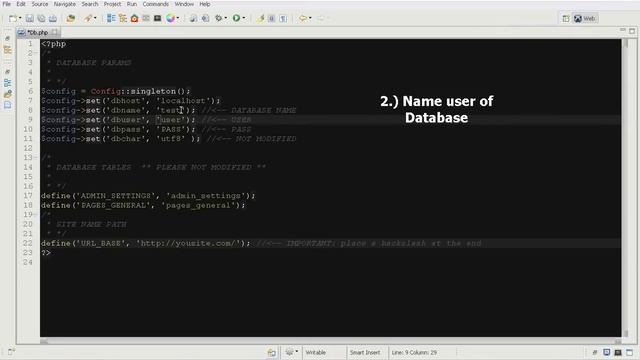This screenshot has height=360, width=640.
Task: Click the Line 9 Column 29 status field
Action: point(414,352)
